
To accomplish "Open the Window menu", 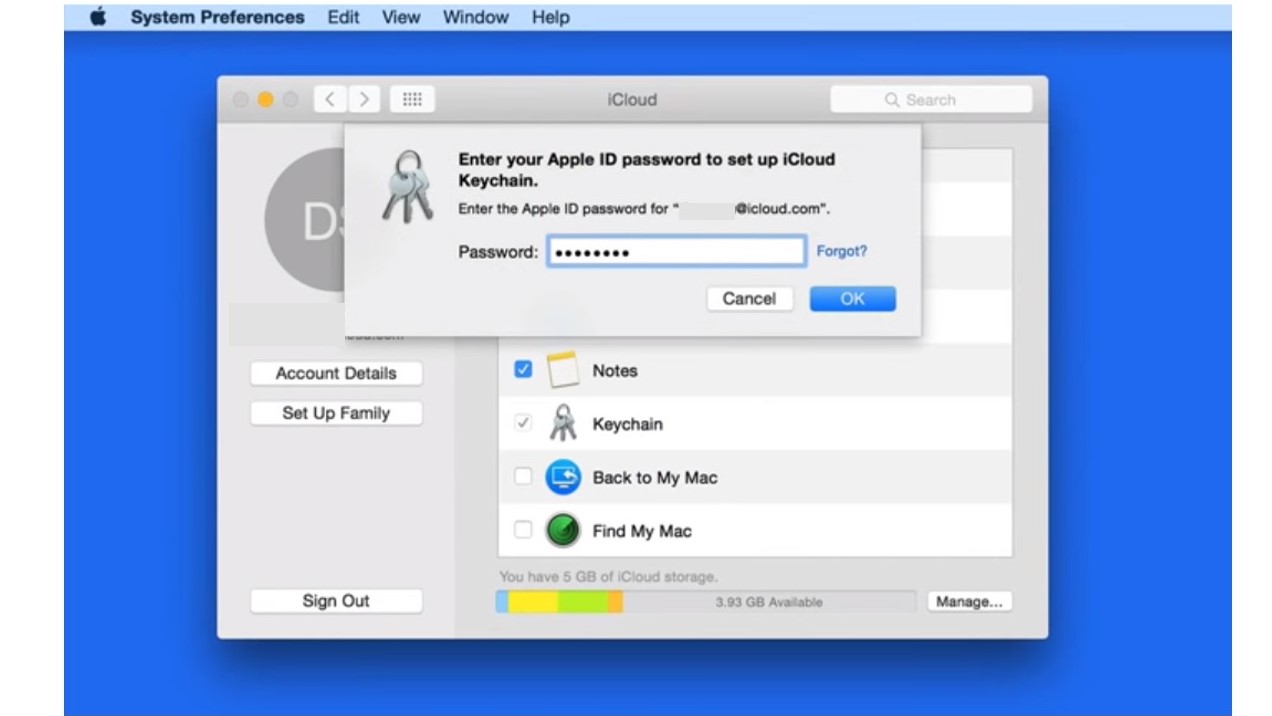I will click(476, 17).
